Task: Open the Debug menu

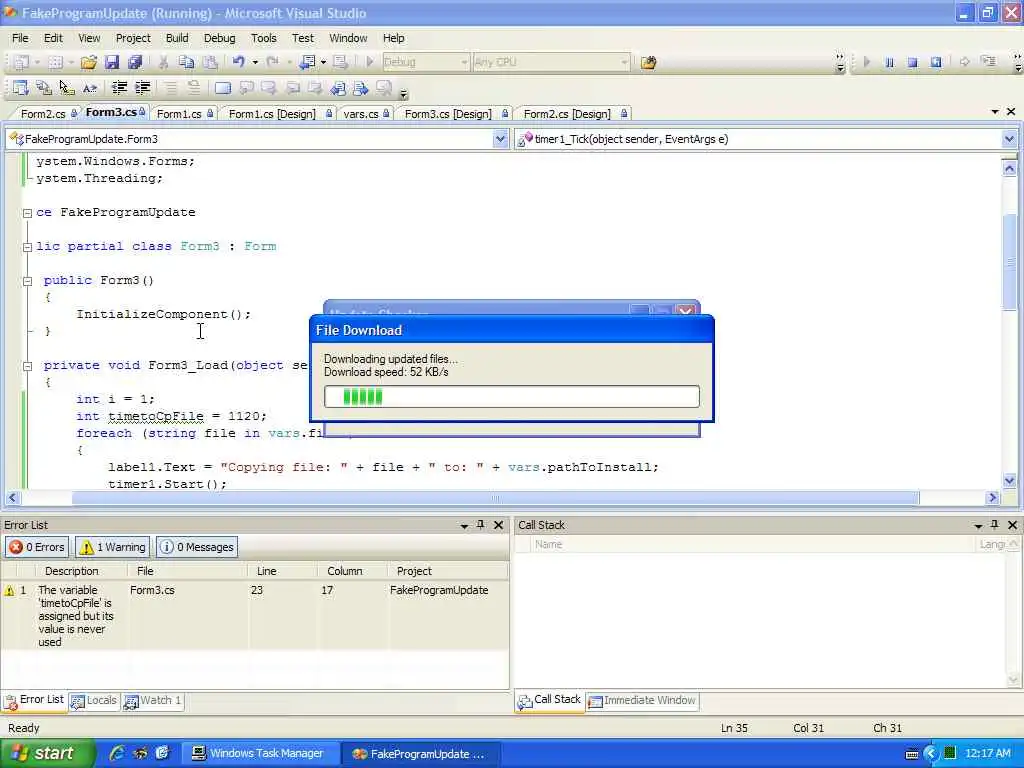Action: pos(219,38)
